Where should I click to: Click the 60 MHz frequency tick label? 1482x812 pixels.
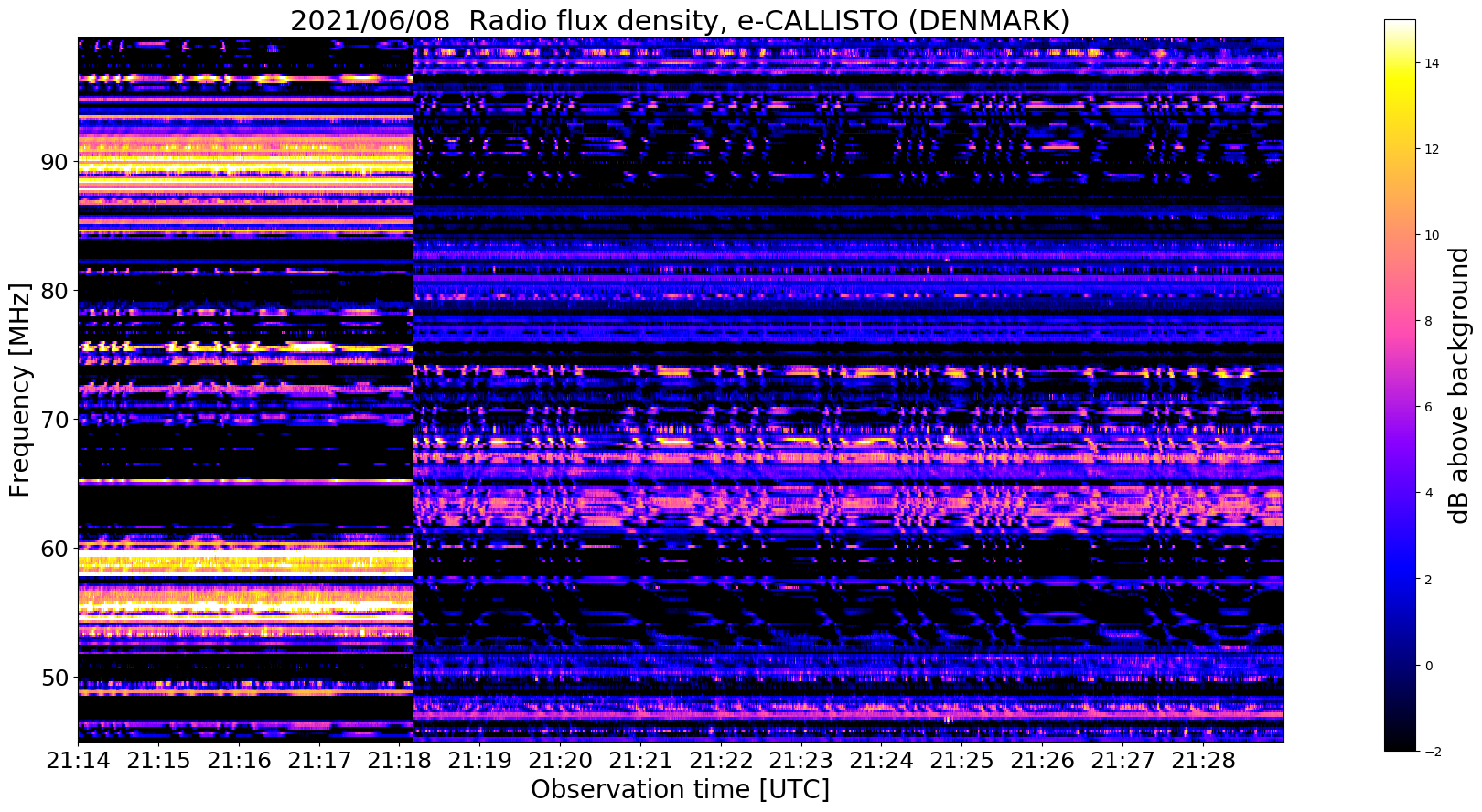(54, 549)
